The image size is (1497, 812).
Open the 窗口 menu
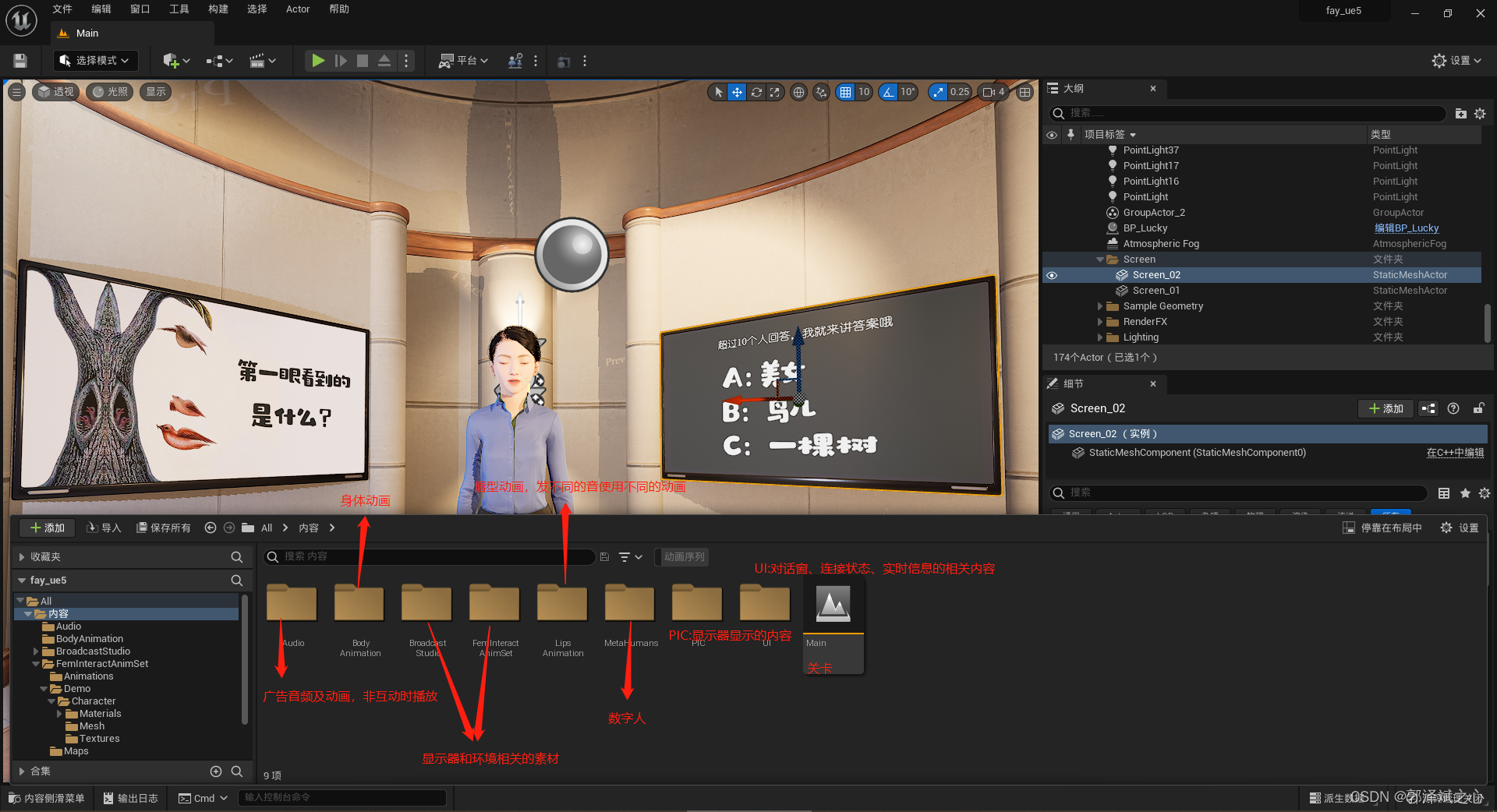(x=140, y=9)
